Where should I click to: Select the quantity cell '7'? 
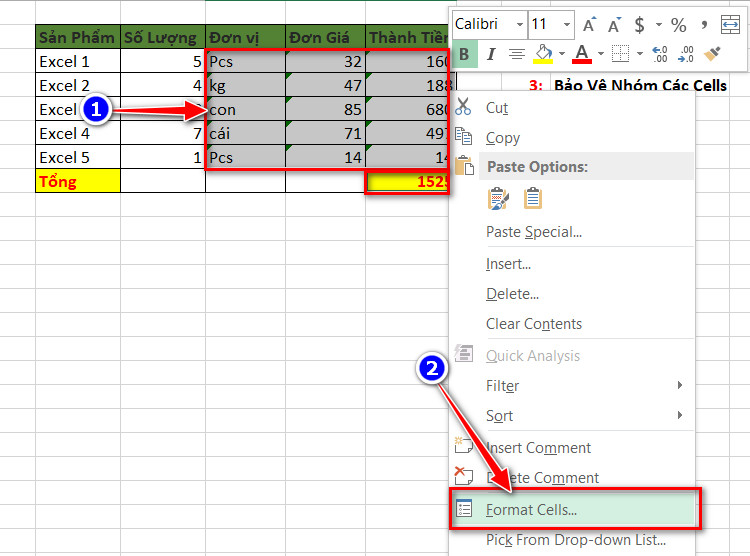tap(163, 133)
